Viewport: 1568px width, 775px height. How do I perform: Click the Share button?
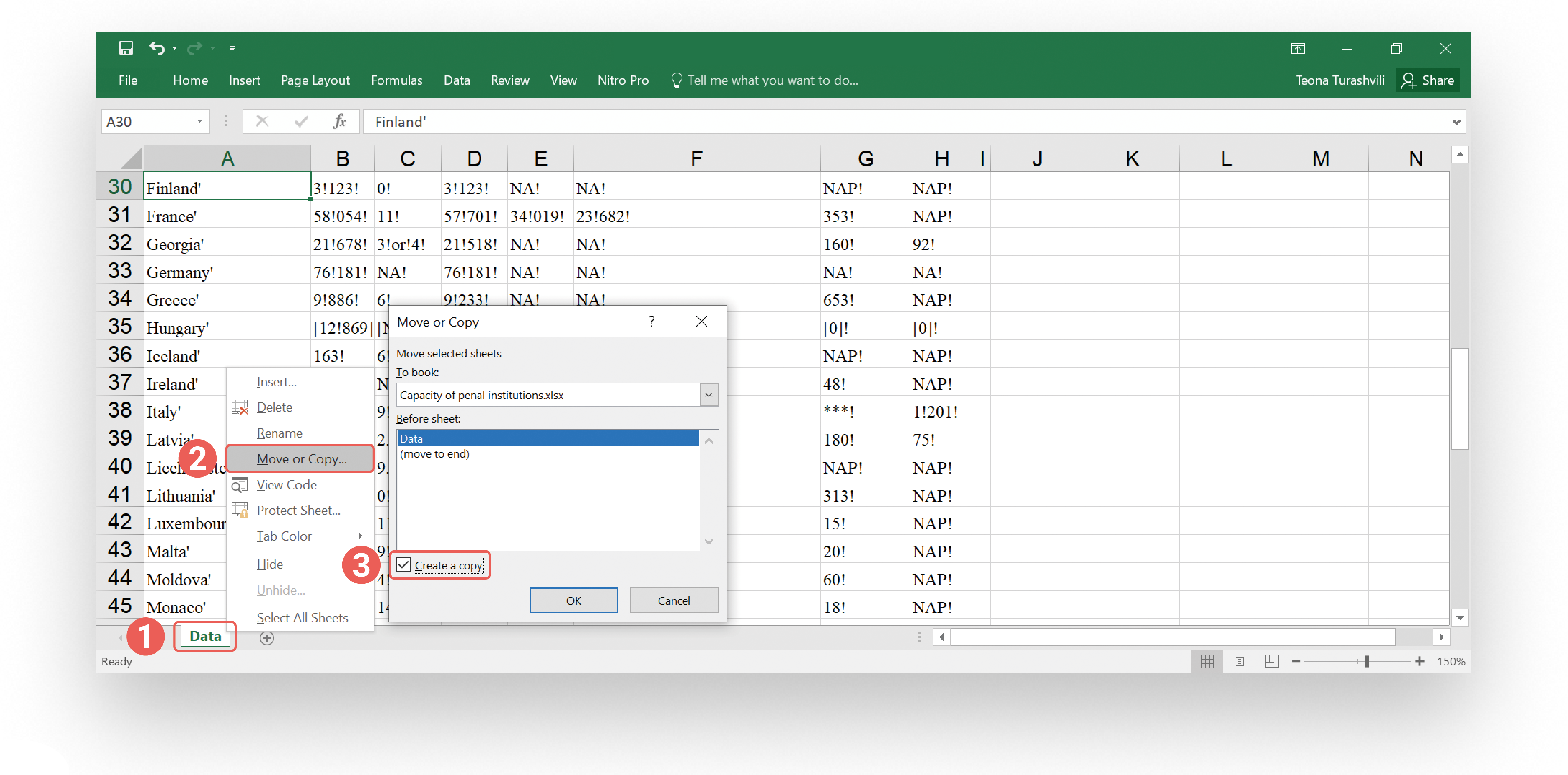point(1427,80)
